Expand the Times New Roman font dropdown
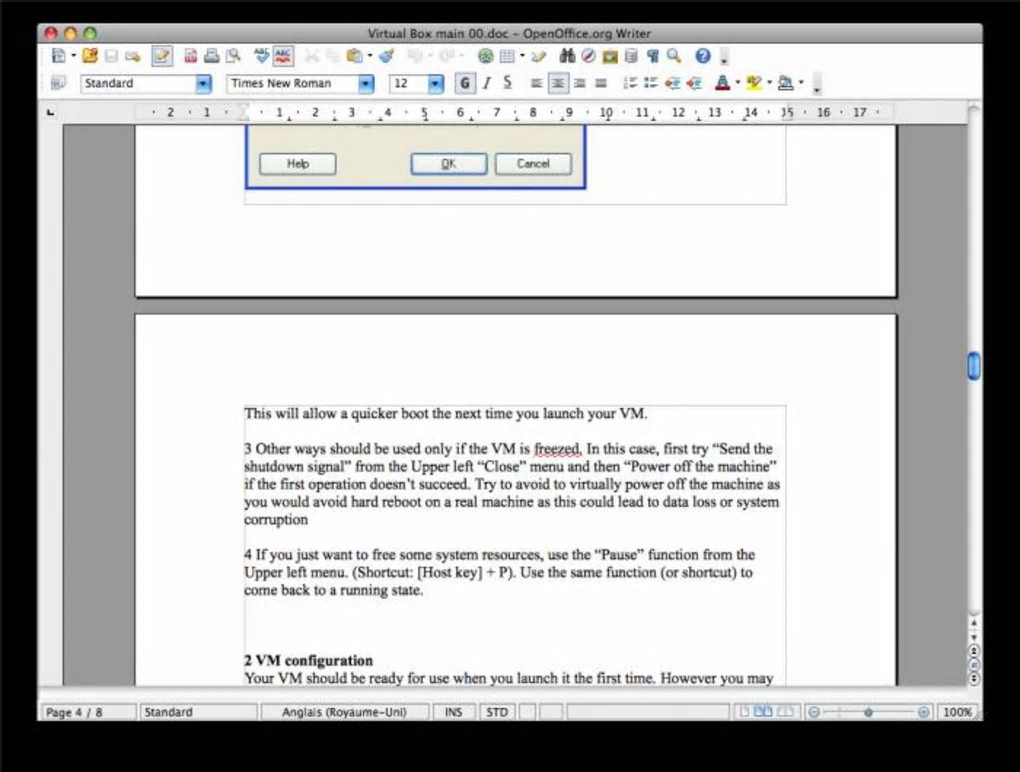This screenshot has height=772, width=1020. [366, 83]
